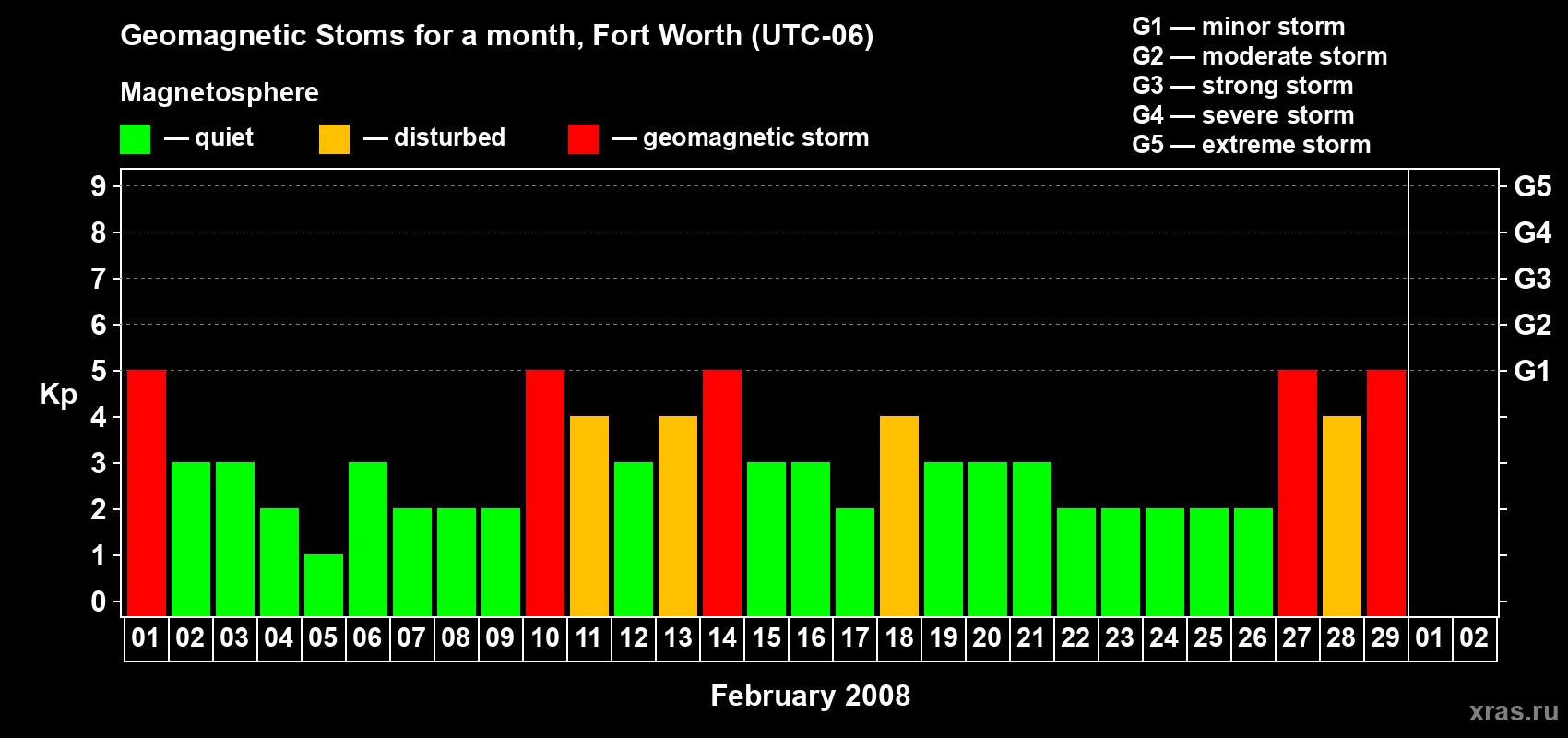Click the G2 label on right axis
Image resolution: width=1568 pixels, height=738 pixels.
click(x=1532, y=325)
